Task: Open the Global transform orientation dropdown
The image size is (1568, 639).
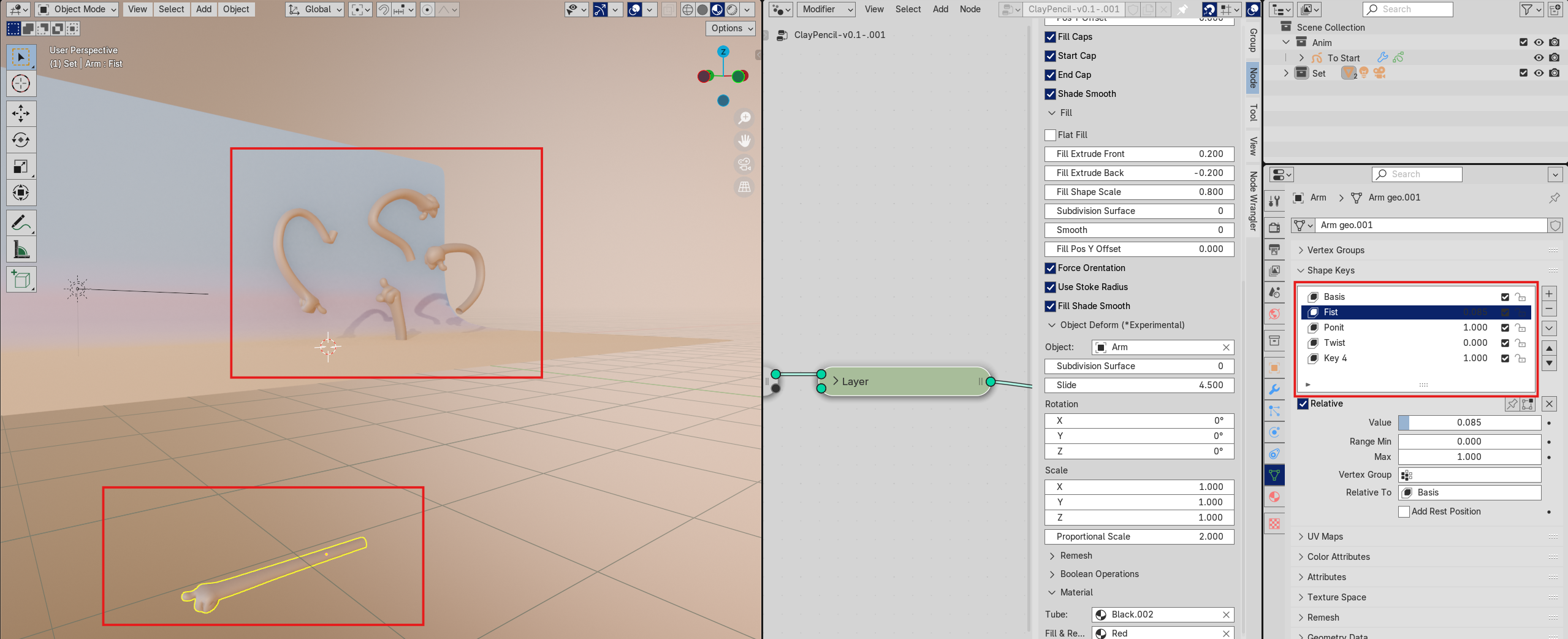Action: (x=314, y=9)
